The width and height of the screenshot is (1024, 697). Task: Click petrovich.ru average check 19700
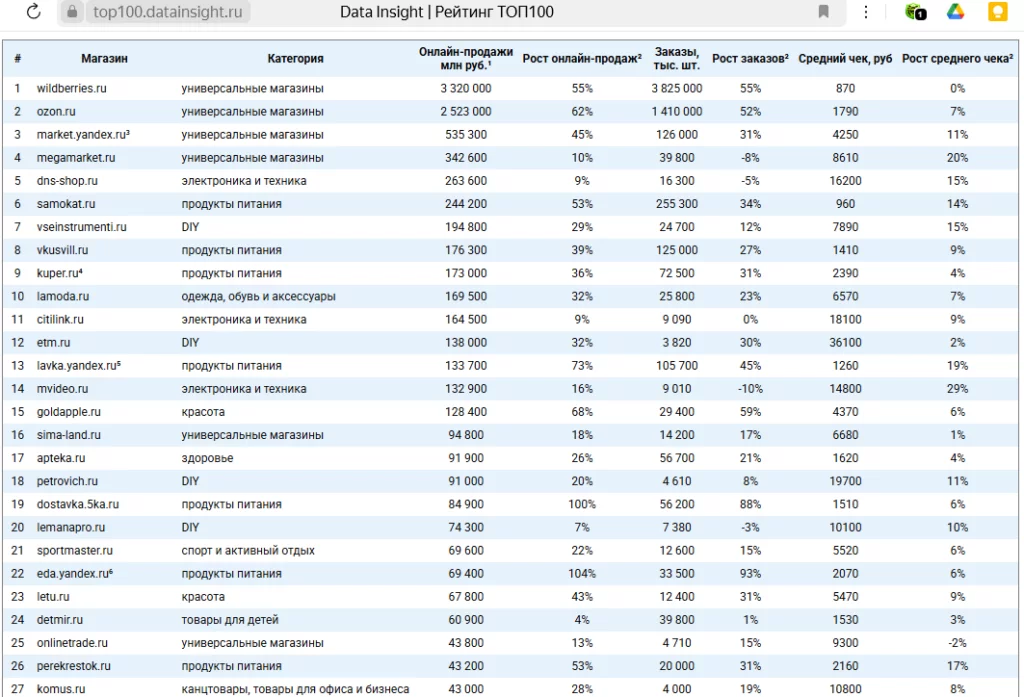point(845,481)
